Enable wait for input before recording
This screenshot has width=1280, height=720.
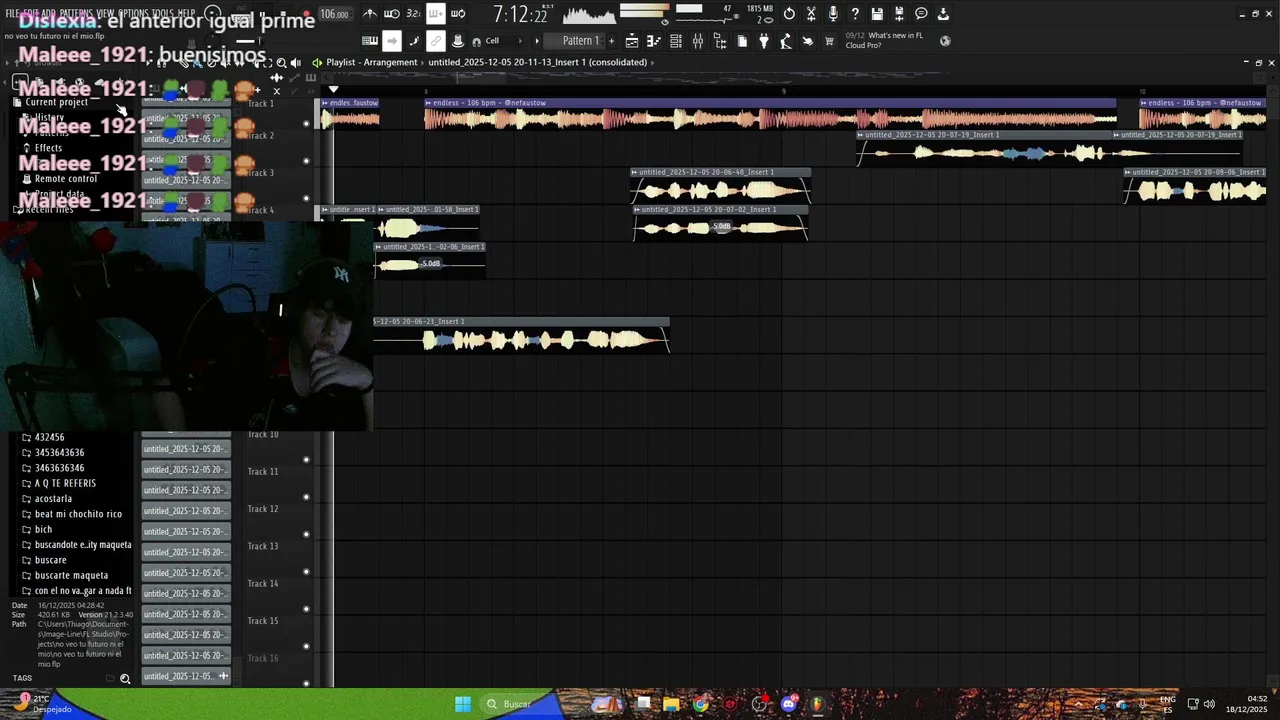[392, 14]
